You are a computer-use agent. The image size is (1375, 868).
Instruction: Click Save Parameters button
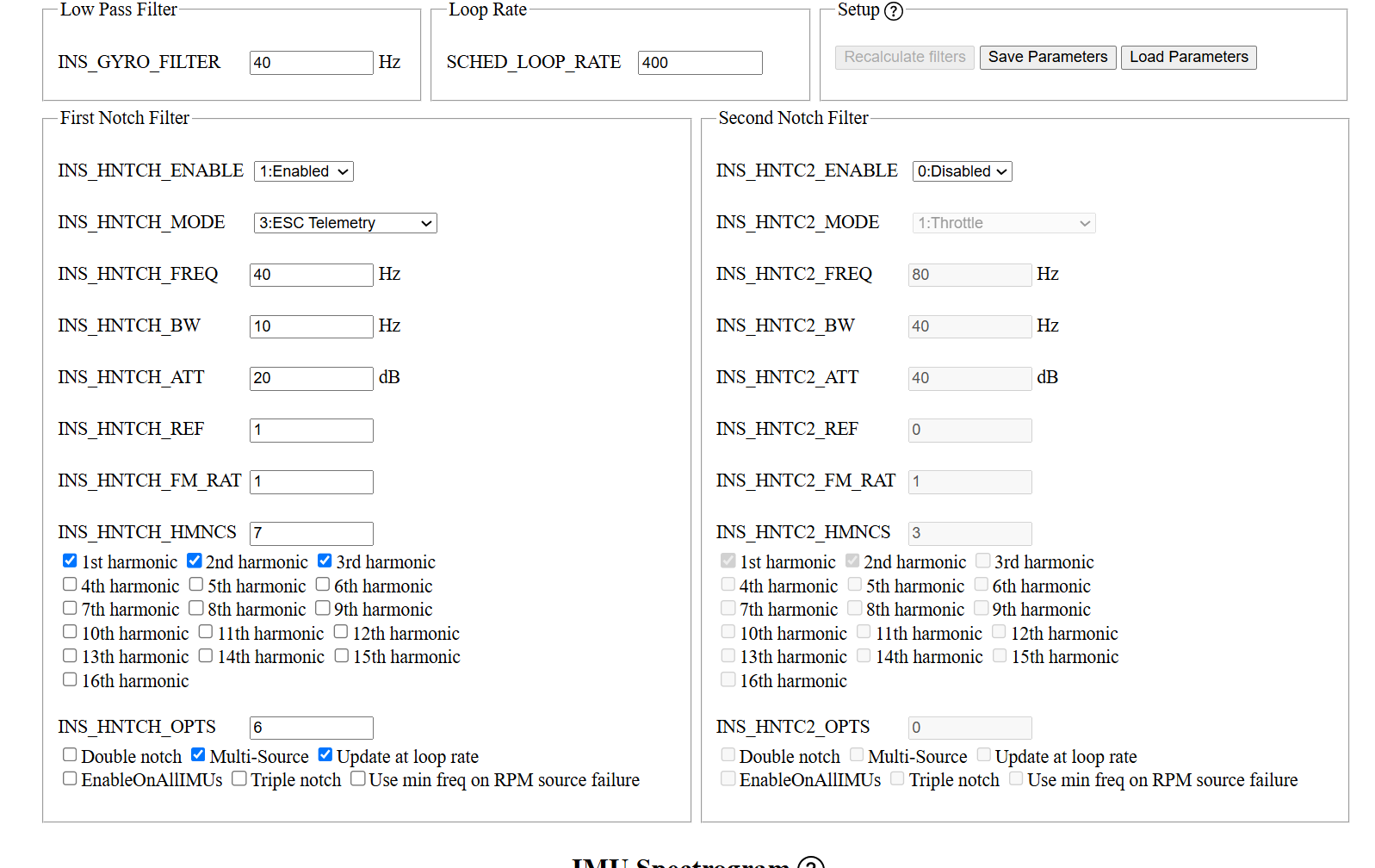1048,57
